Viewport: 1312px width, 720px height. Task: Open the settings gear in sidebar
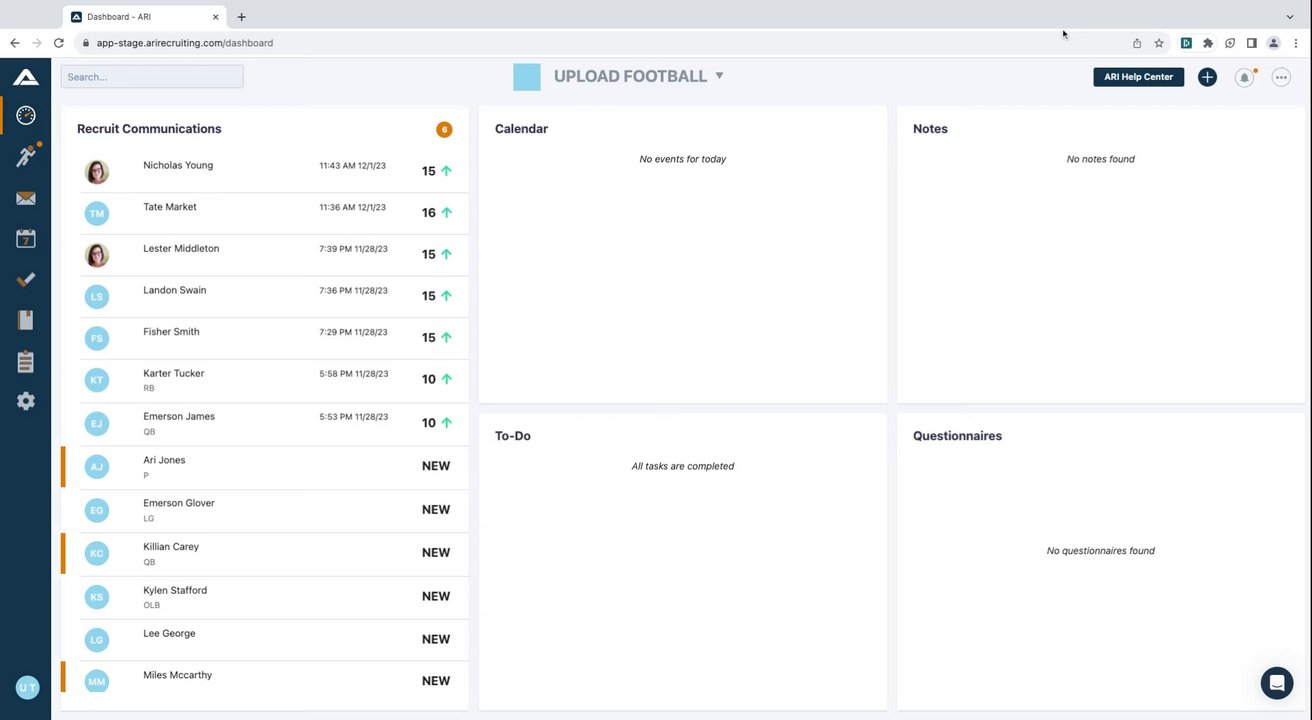tap(26, 401)
